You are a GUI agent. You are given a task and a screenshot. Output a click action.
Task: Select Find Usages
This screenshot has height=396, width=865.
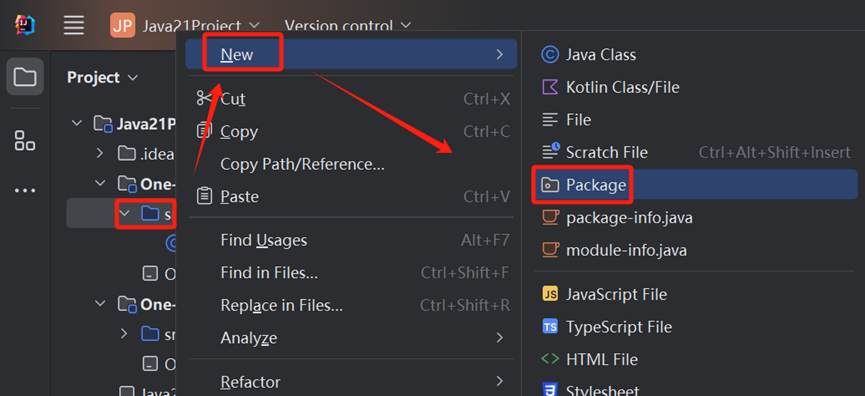351,240
